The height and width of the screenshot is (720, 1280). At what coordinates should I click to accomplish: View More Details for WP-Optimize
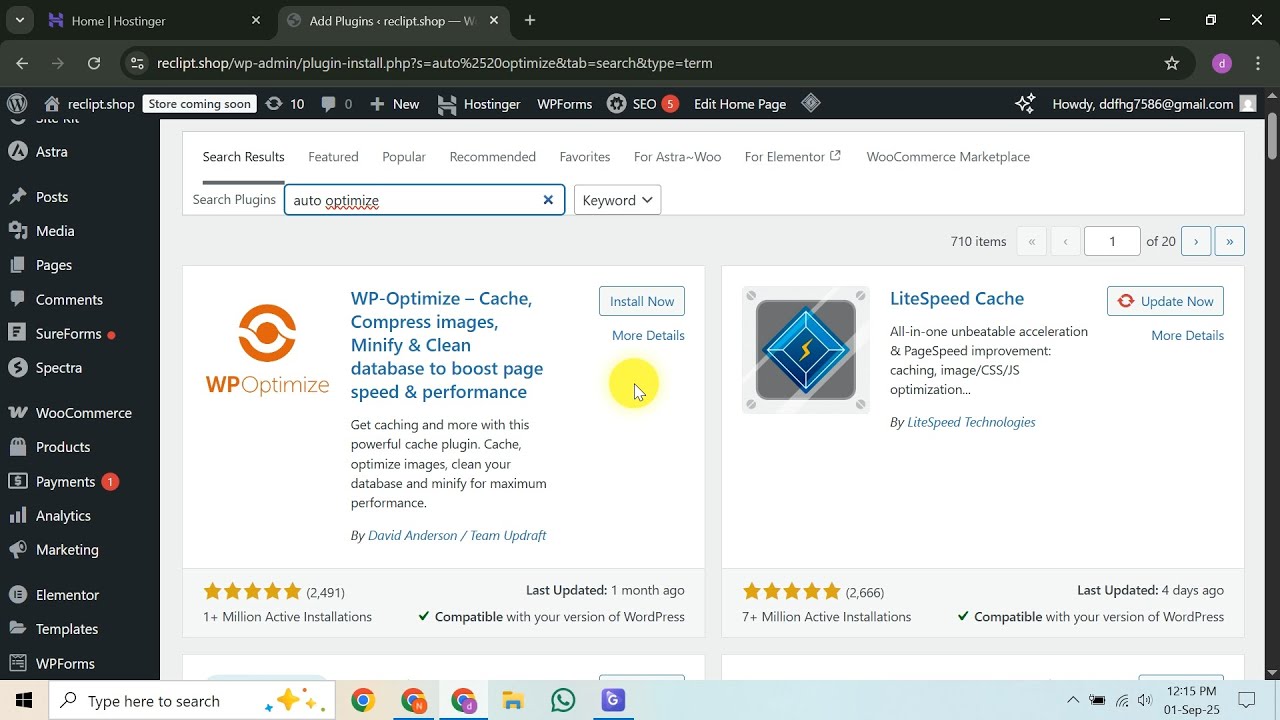[648, 335]
